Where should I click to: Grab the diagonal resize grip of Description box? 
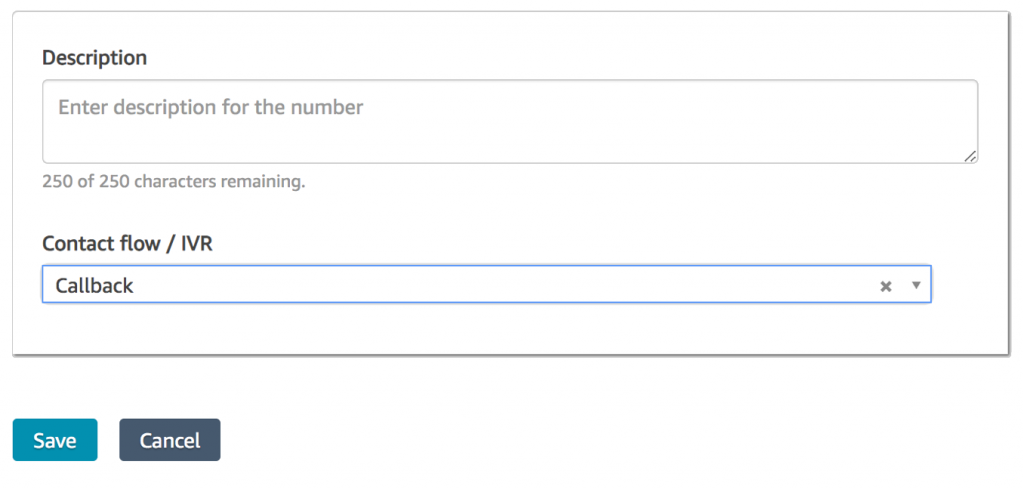click(971, 156)
